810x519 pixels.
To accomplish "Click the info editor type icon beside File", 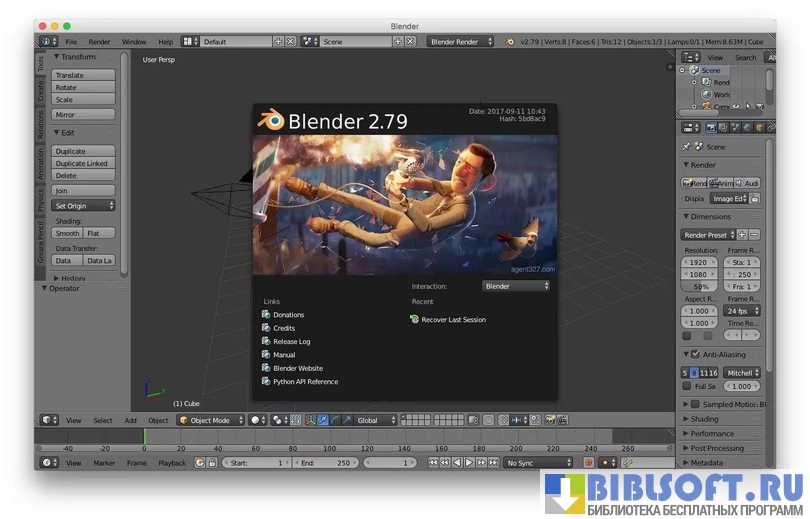I will click(49, 42).
